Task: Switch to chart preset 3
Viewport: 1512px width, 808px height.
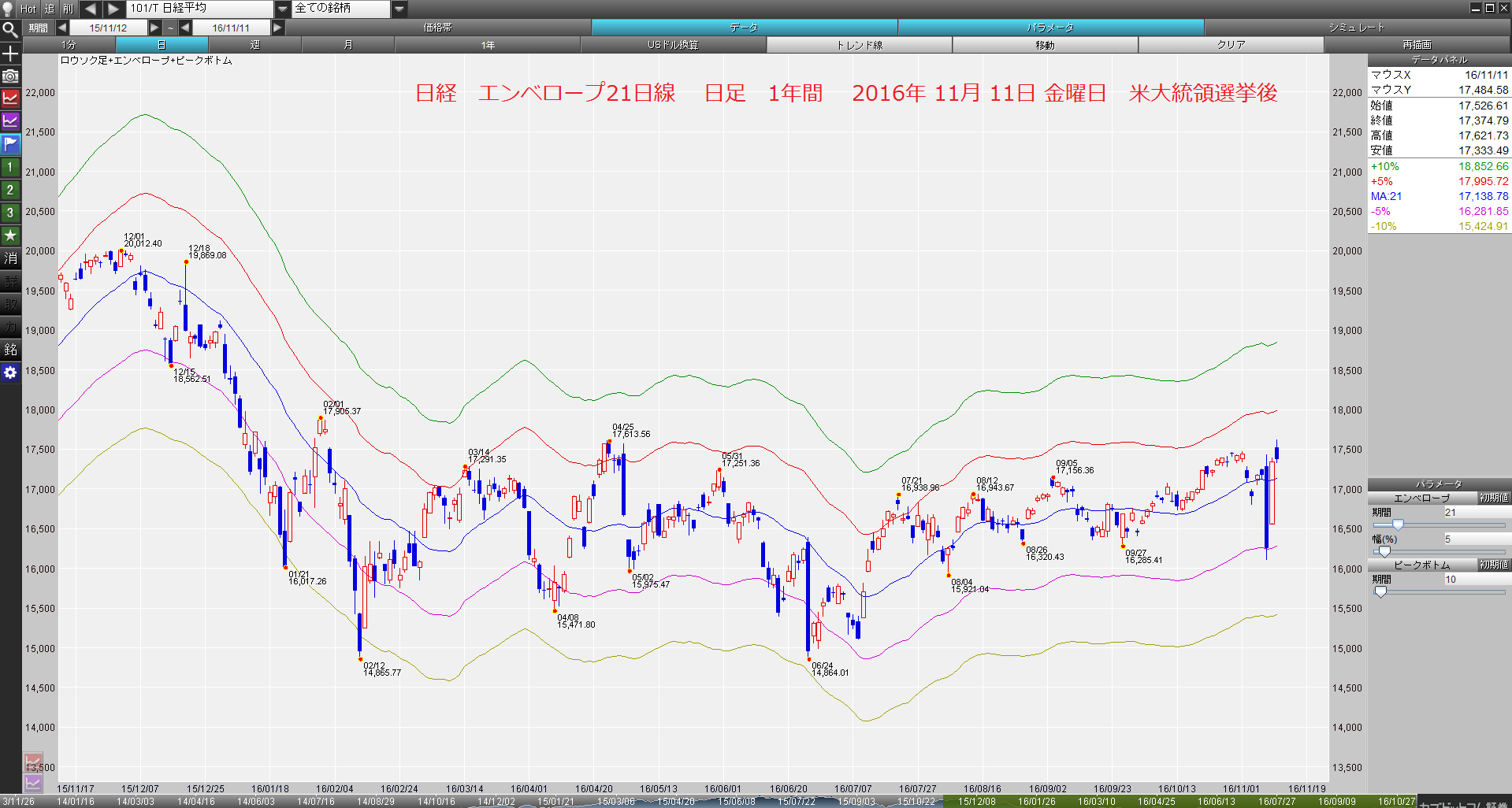Action: coord(10,213)
